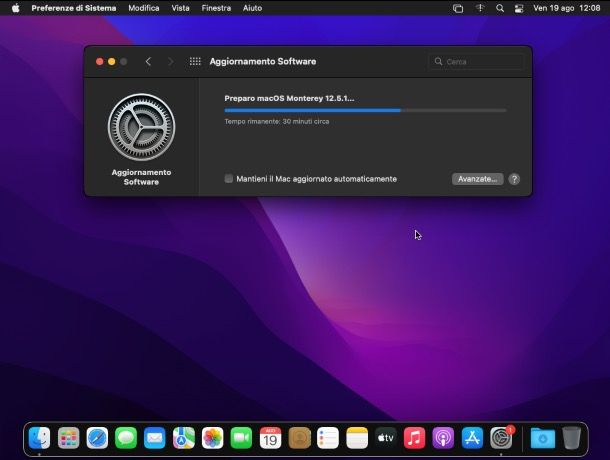Show all preferences grid button
The width and height of the screenshot is (610, 460).
(x=195, y=61)
